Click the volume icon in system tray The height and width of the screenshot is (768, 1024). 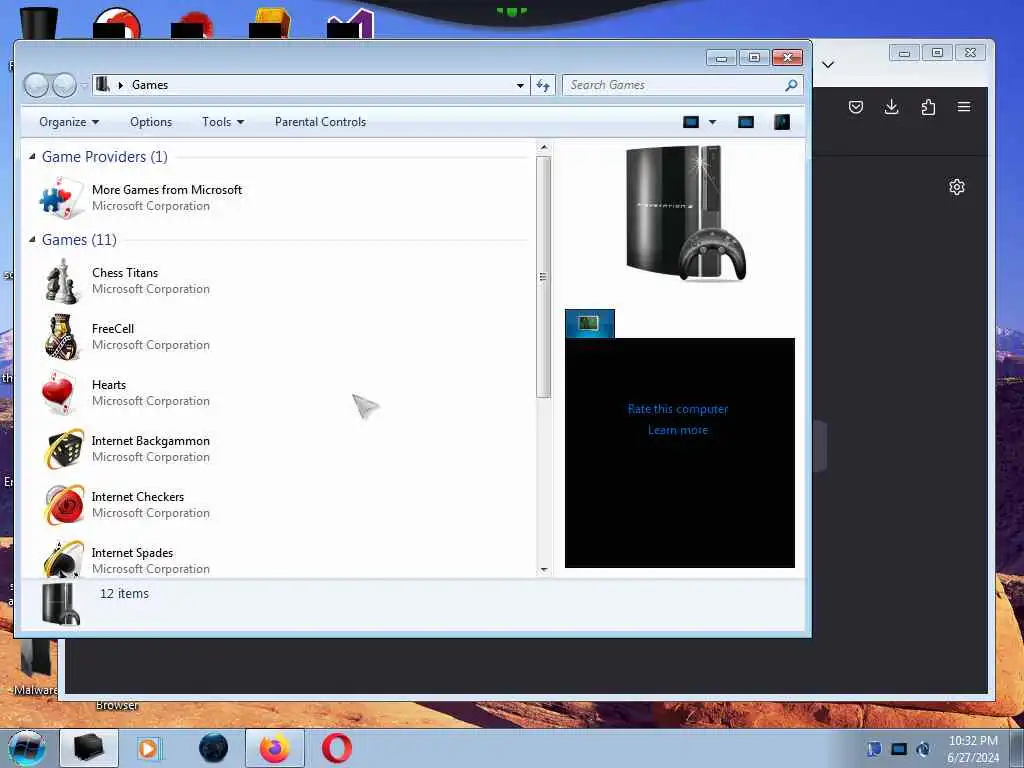923,749
